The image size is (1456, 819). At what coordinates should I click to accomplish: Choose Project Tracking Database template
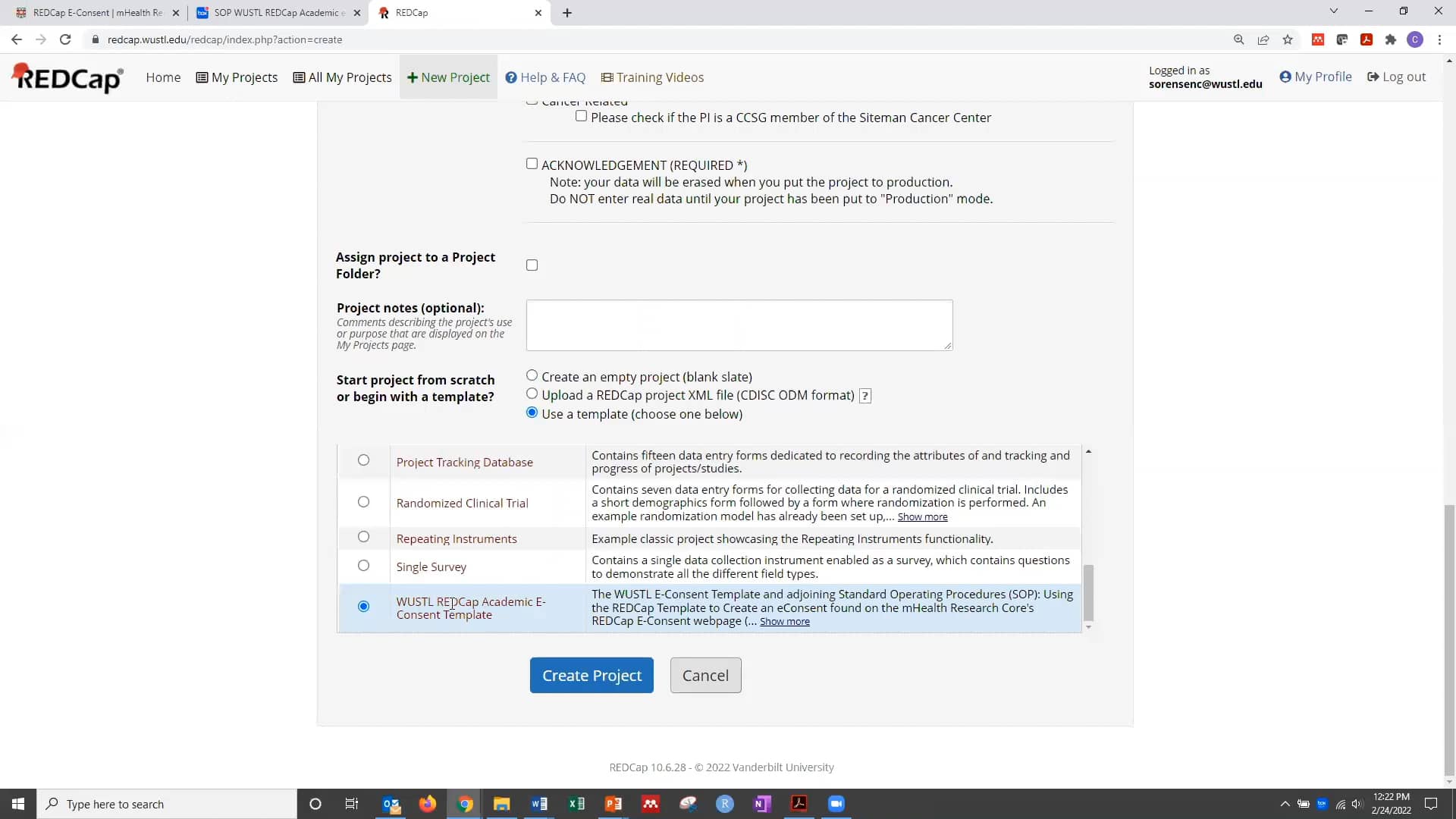(x=363, y=460)
